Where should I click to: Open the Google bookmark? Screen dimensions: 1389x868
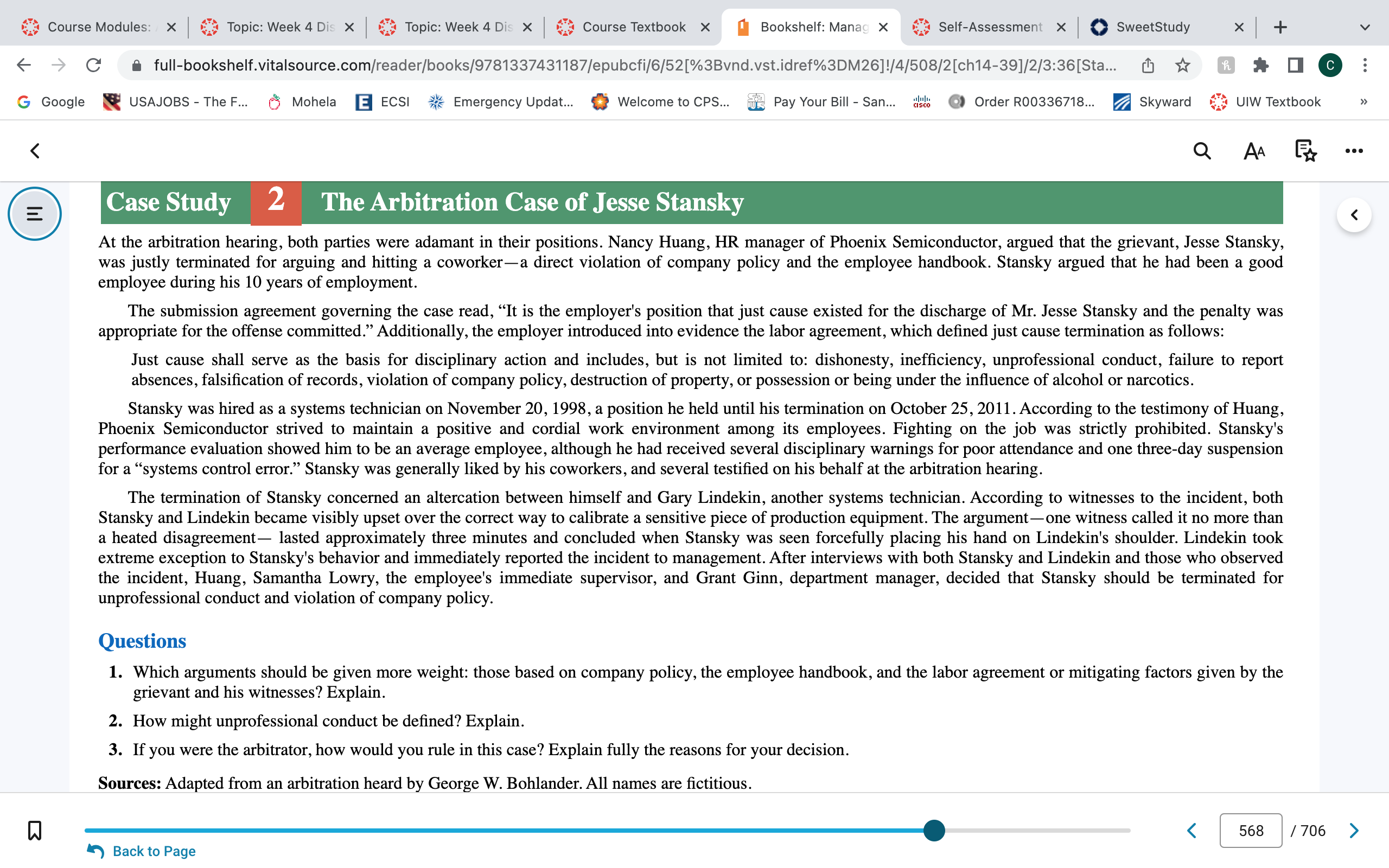point(50,101)
